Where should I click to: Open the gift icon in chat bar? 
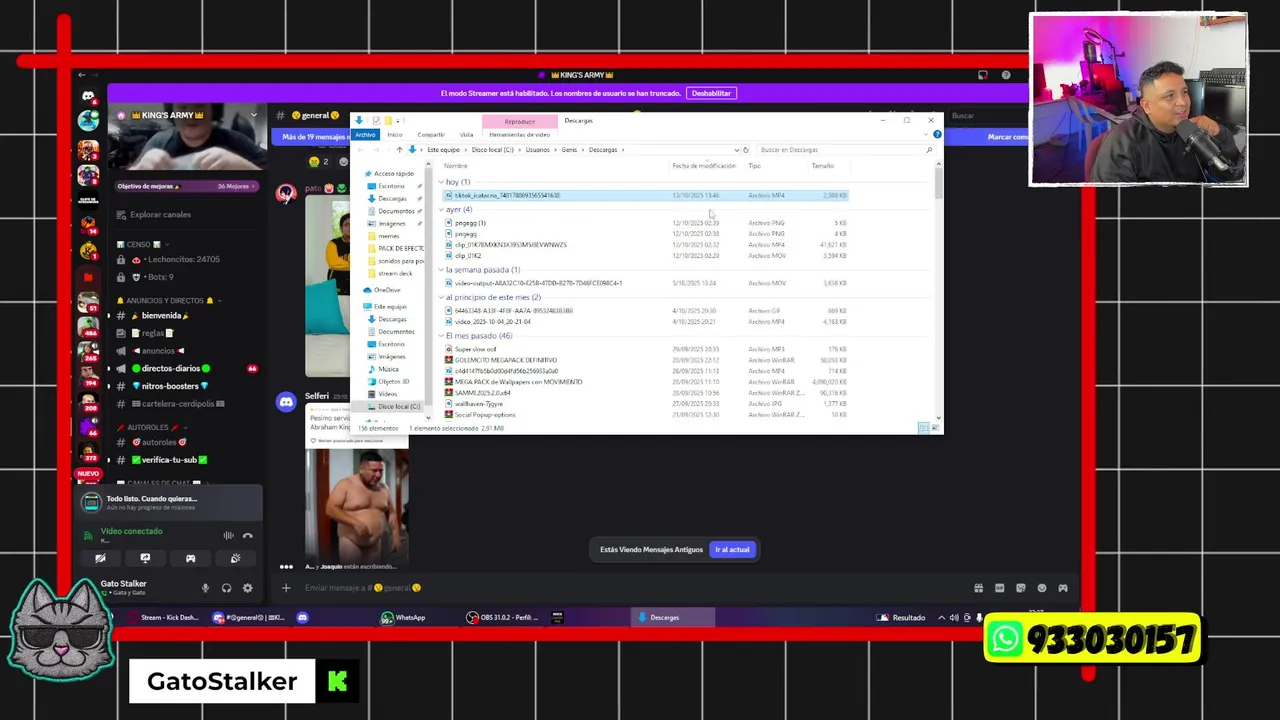coord(978,588)
